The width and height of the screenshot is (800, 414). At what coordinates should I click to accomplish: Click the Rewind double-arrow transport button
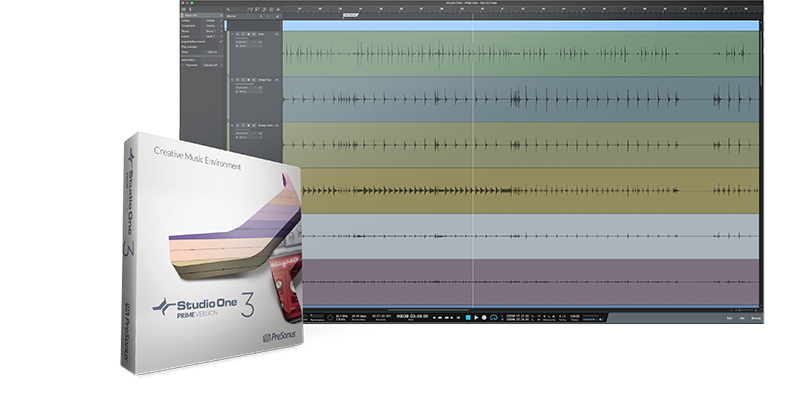coord(440,318)
